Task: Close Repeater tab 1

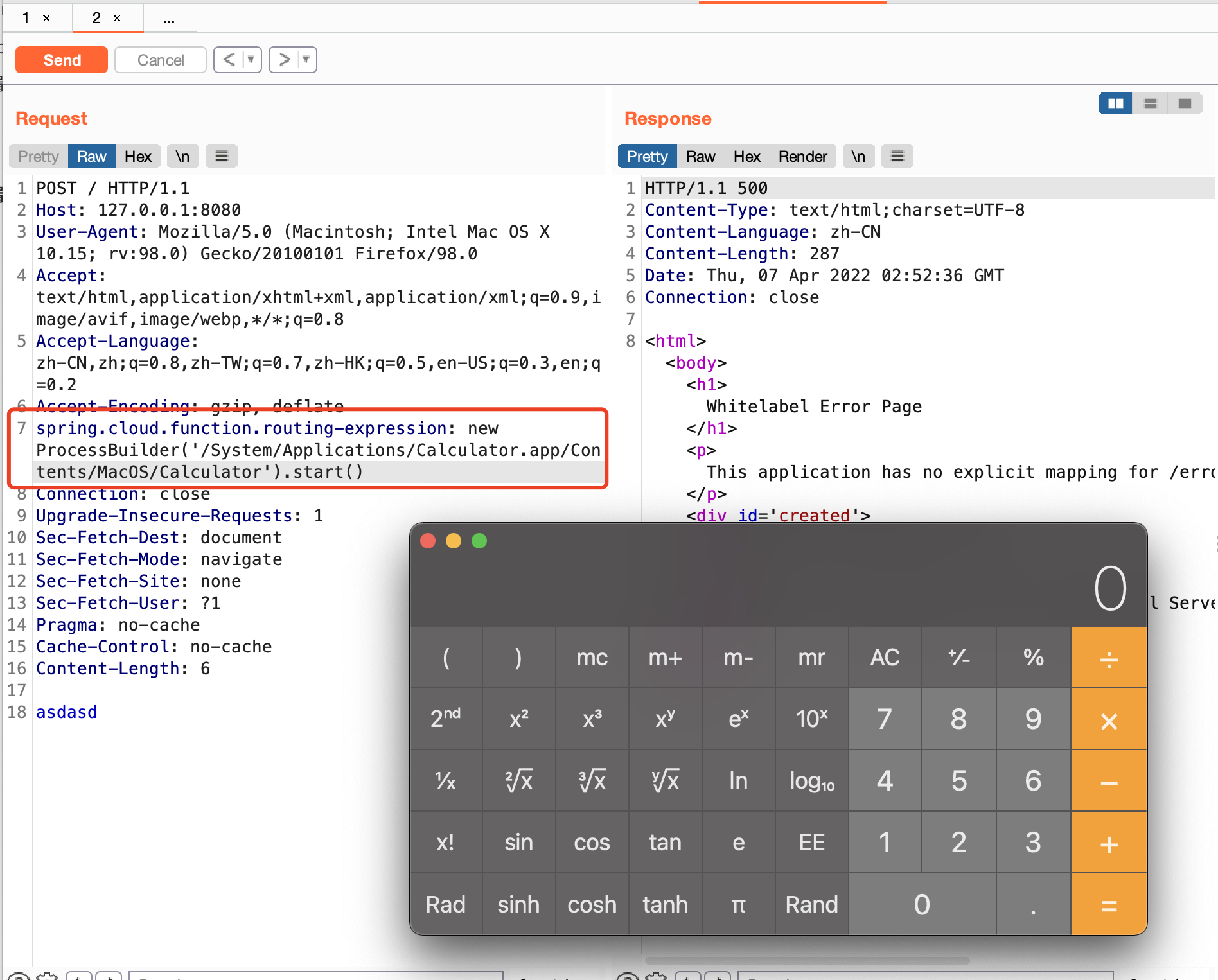Action: pos(46,18)
